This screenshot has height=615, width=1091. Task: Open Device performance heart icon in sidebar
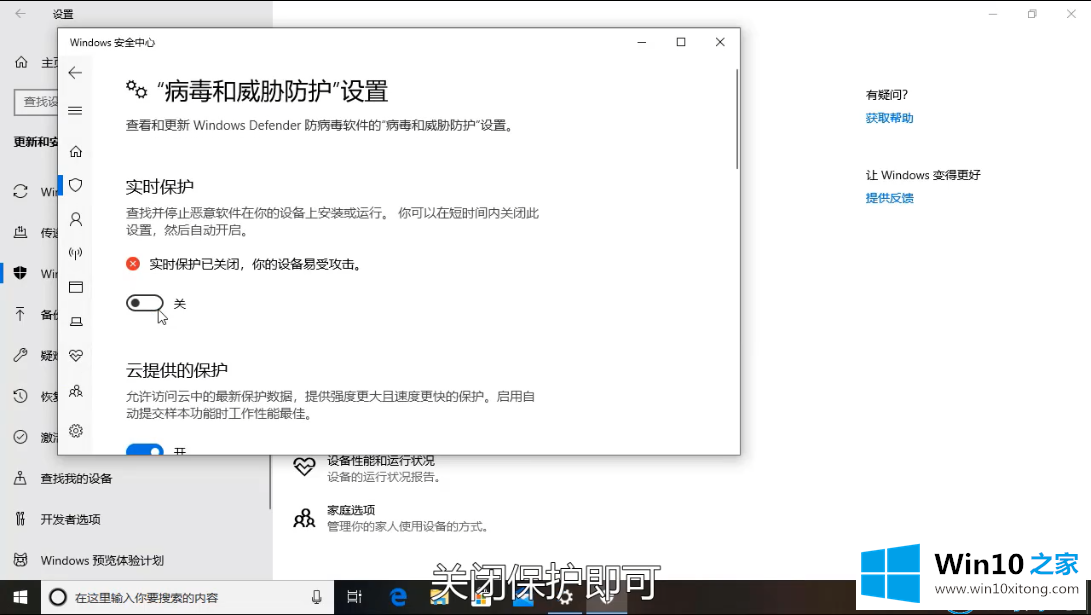pyautogui.click(x=76, y=356)
